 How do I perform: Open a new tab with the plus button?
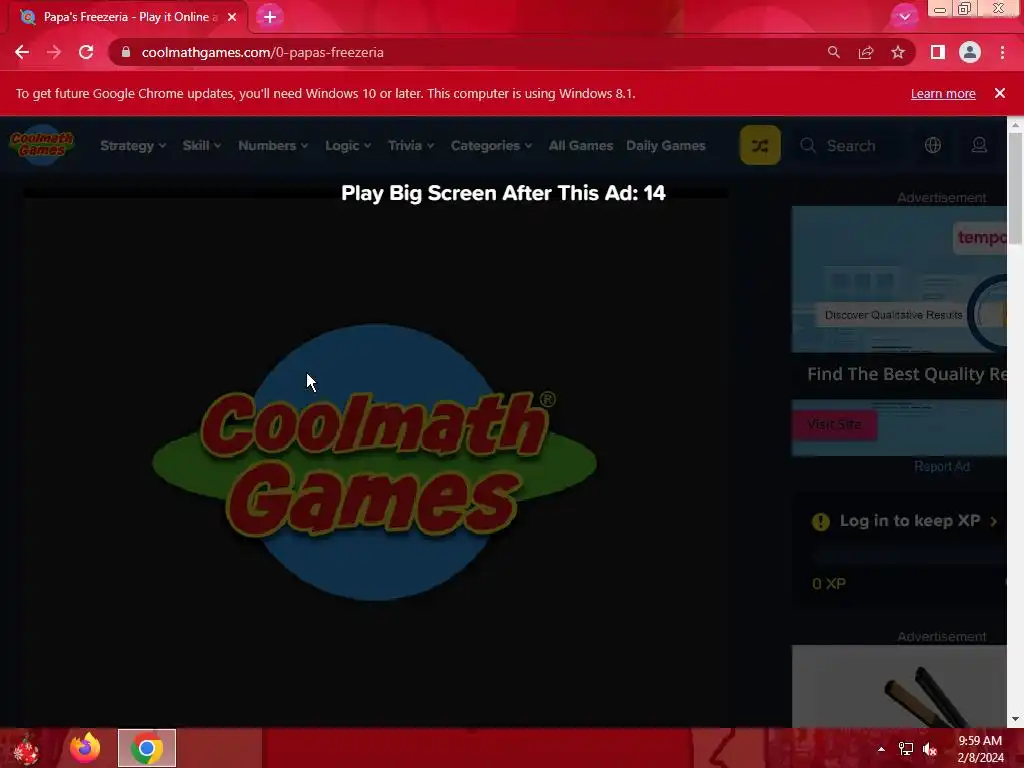(270, 17)
